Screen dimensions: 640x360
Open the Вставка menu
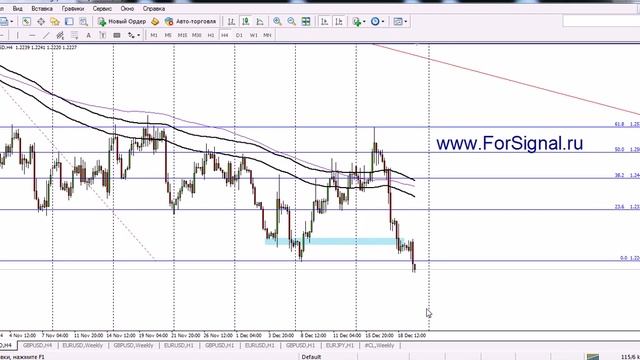pyautogui.click(x=42, y=9)
